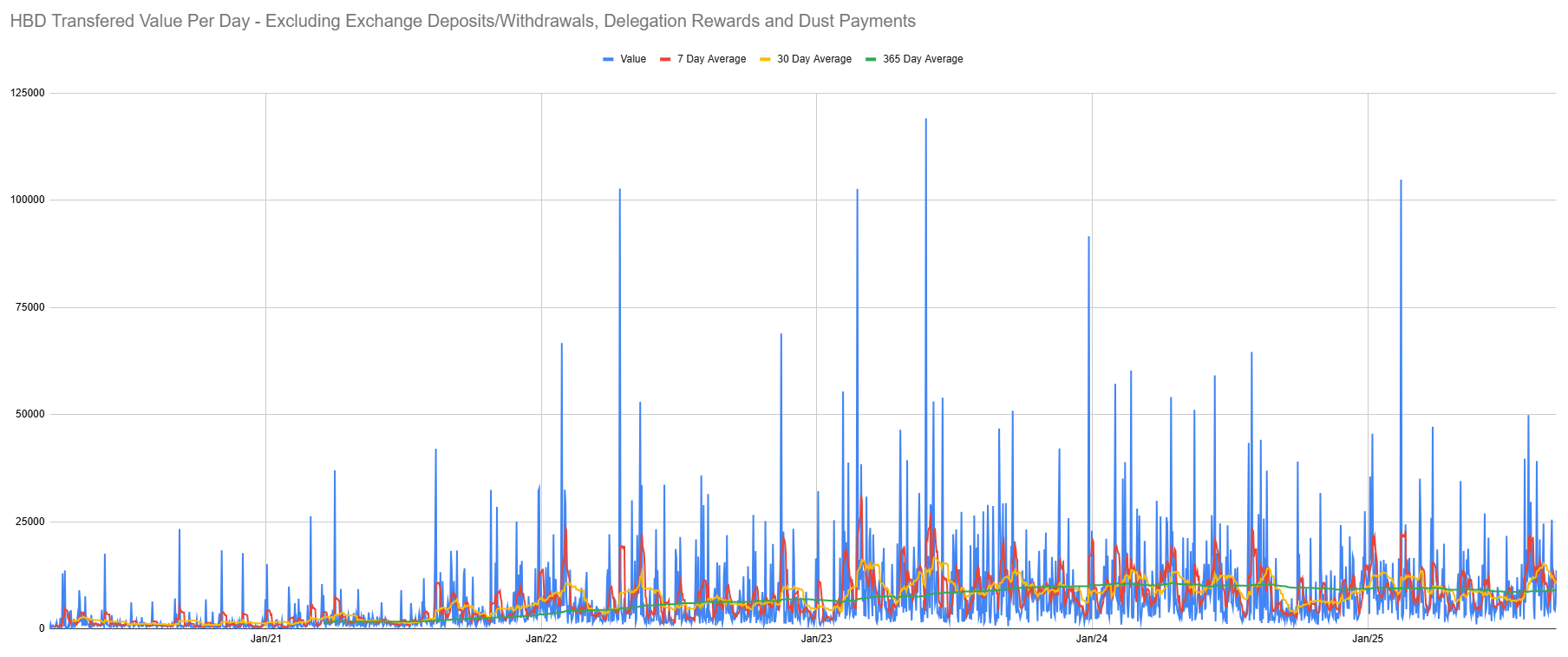Click the red 7 Day Average swatch
The image size is (1568, 657).
click(665, 59)
